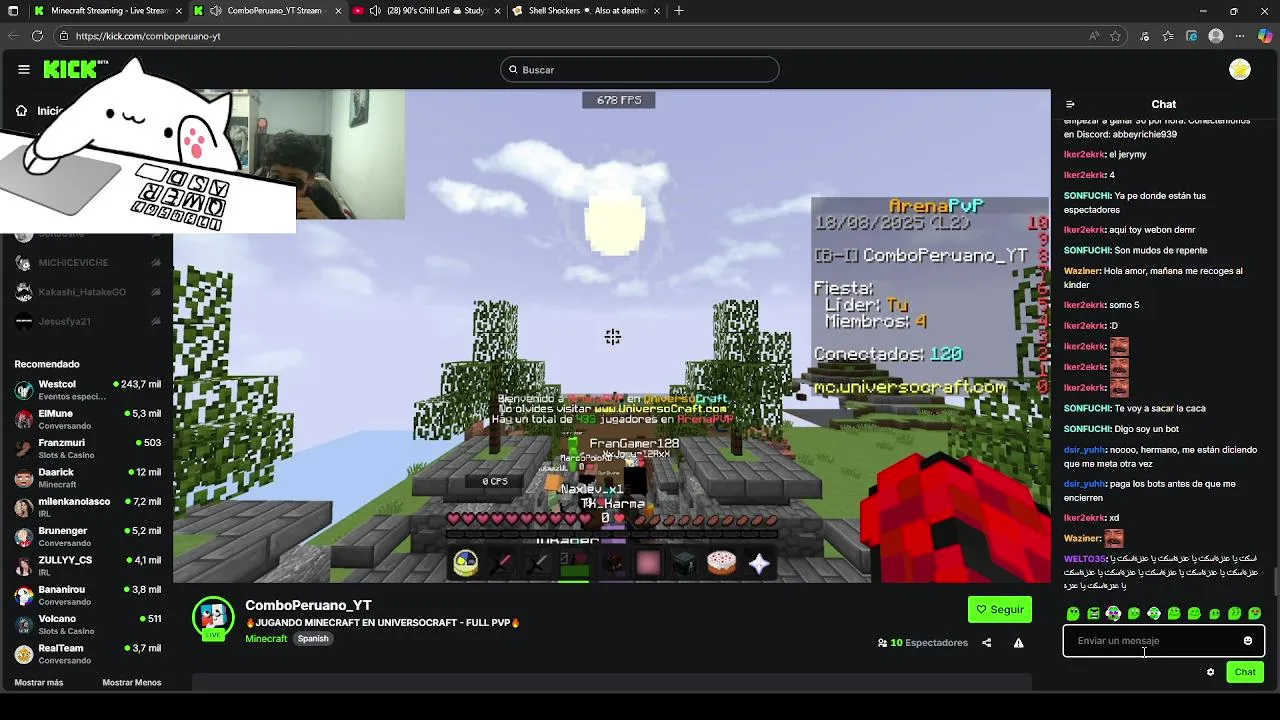Click Mostrar más in the sidebar

click(x=39, y=683)
